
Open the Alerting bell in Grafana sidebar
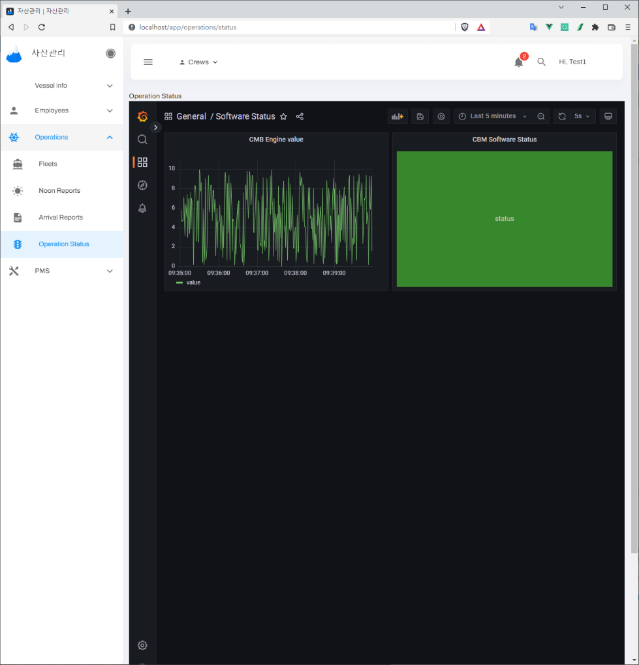coord(142,208)
